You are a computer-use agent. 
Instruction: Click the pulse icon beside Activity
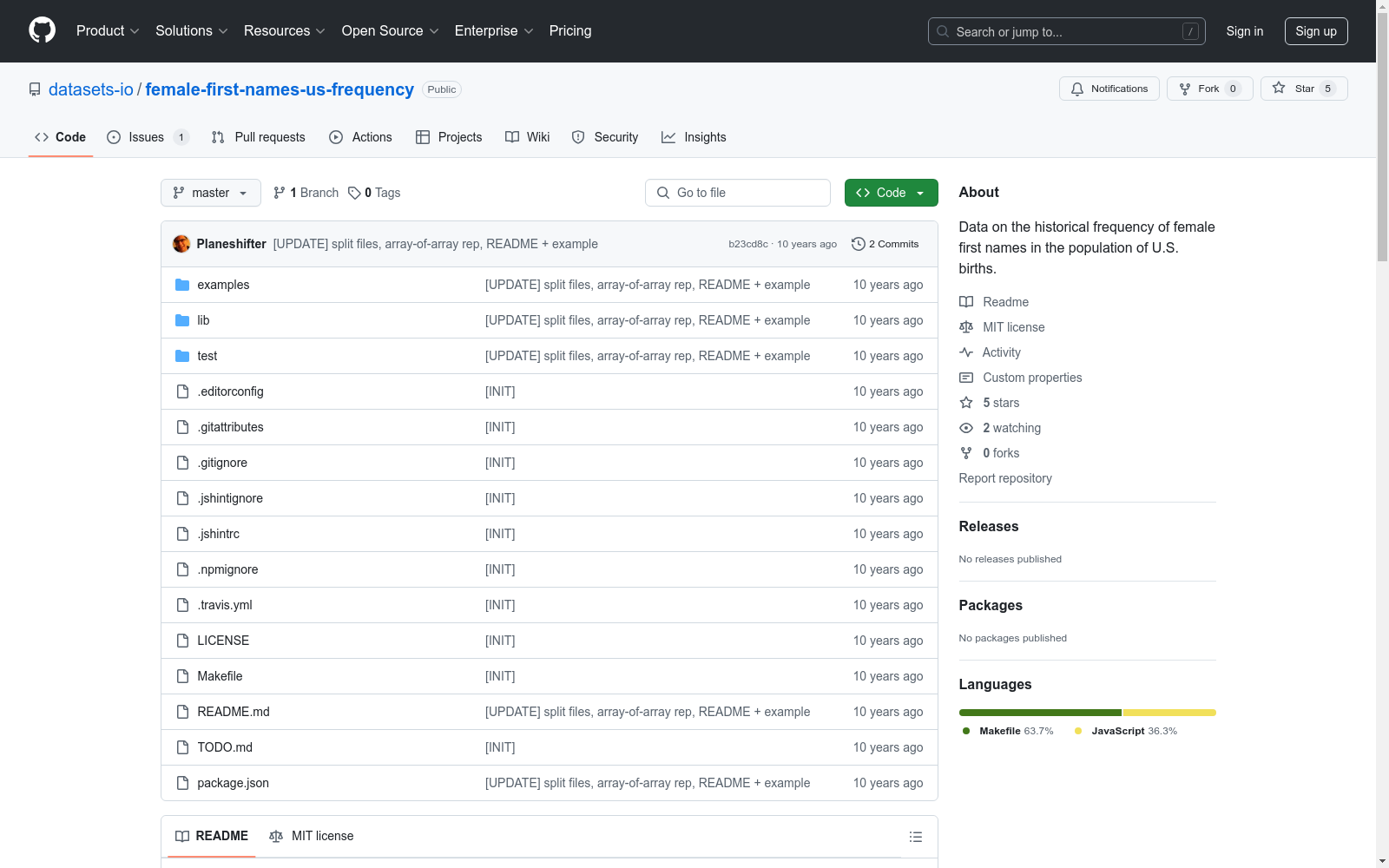click(x=966, y=352)
